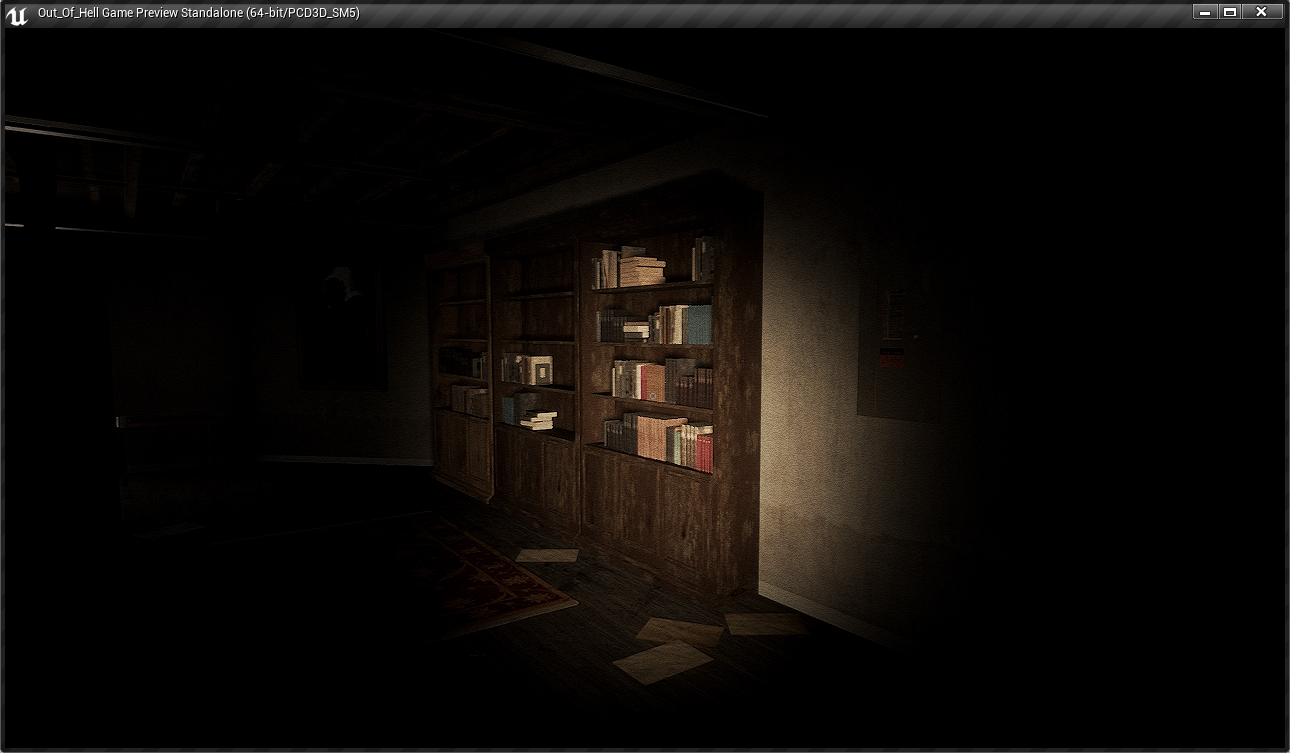Click the nearest paper on the floor
The height and width of the screenshot is (753, 1290).
(661, 662)
